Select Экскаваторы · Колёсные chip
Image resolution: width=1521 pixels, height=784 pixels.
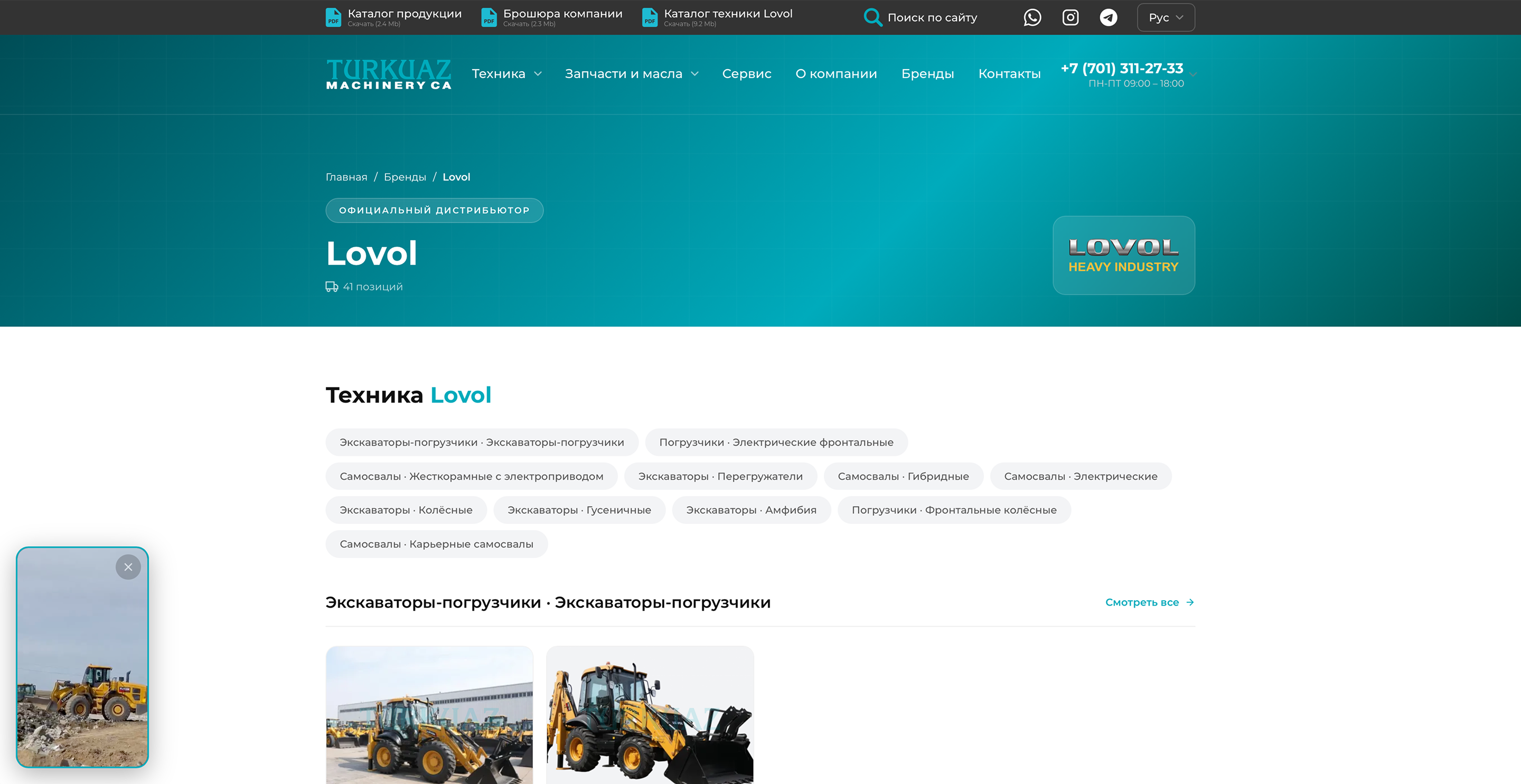(x=406, y=510)
